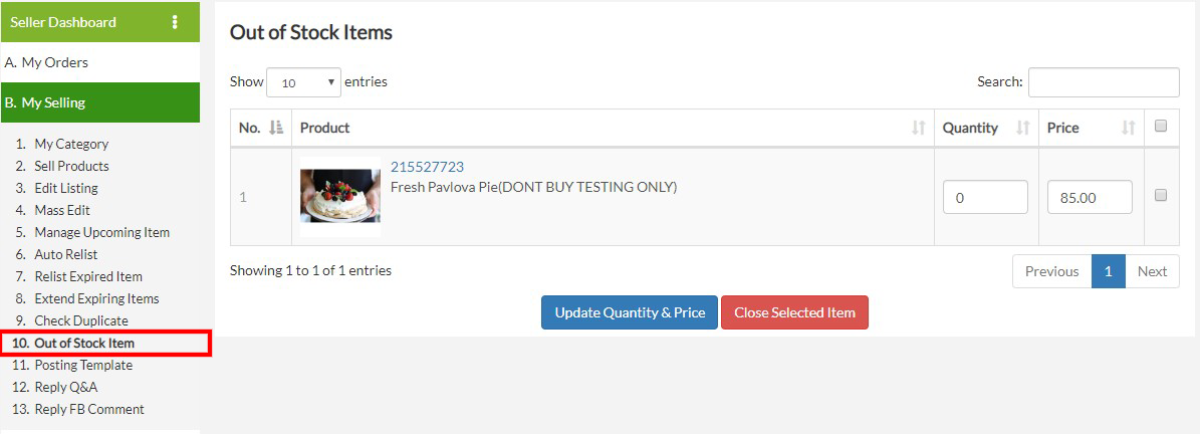The width and height of the screenshot is (1200, 434).
Task: Click Close Selected Item button
Action: click(795, 312)
